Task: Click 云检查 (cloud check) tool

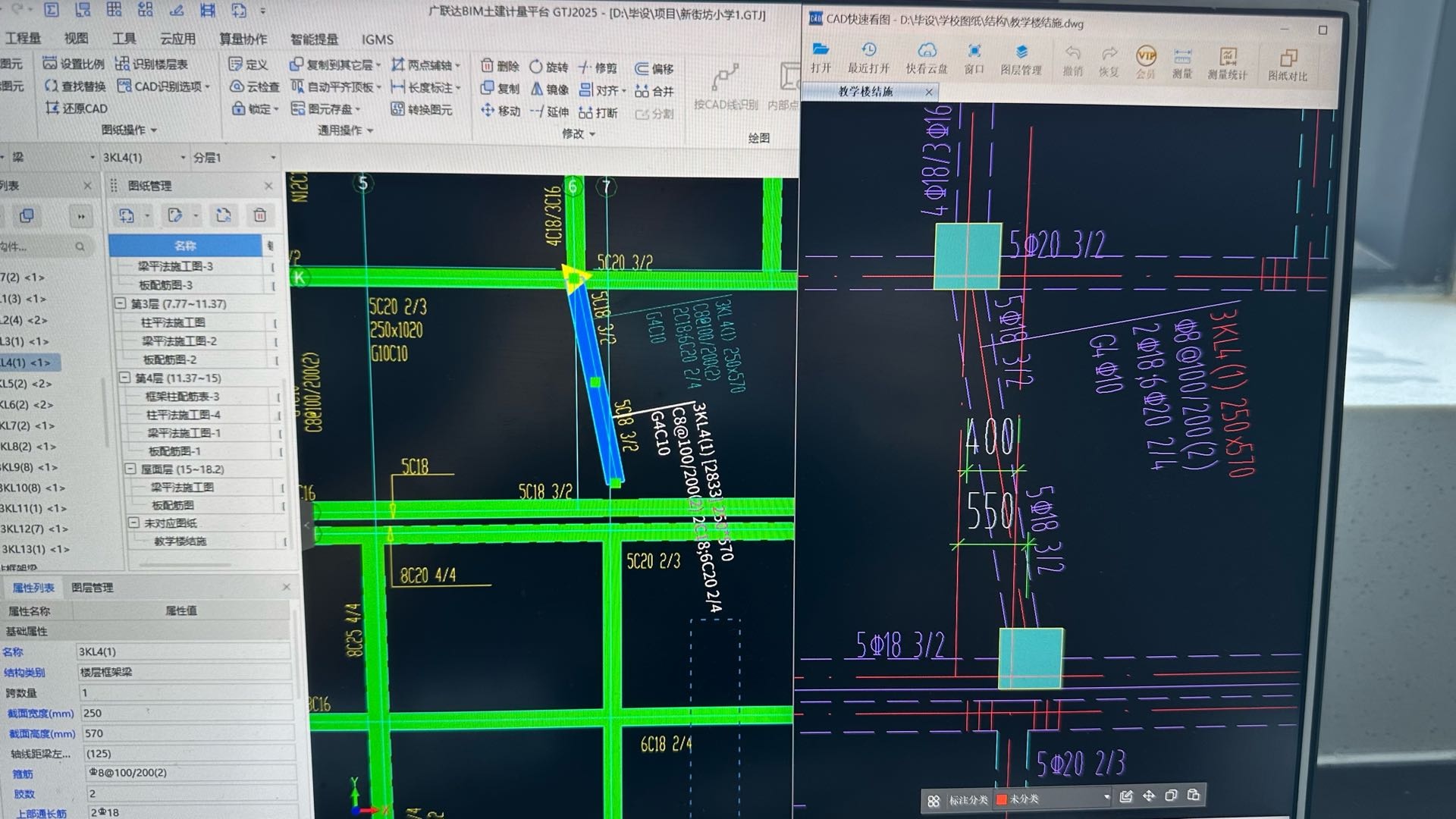Action: tap(255, 86)
